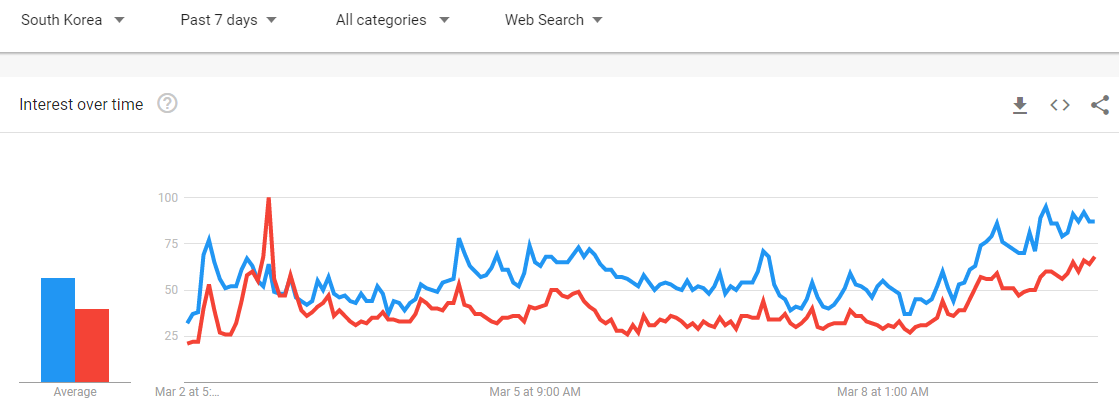Click the Average label under bars
Image resolution: width=1119 pixels, height=410 pixels.
[x=75, y=392]
